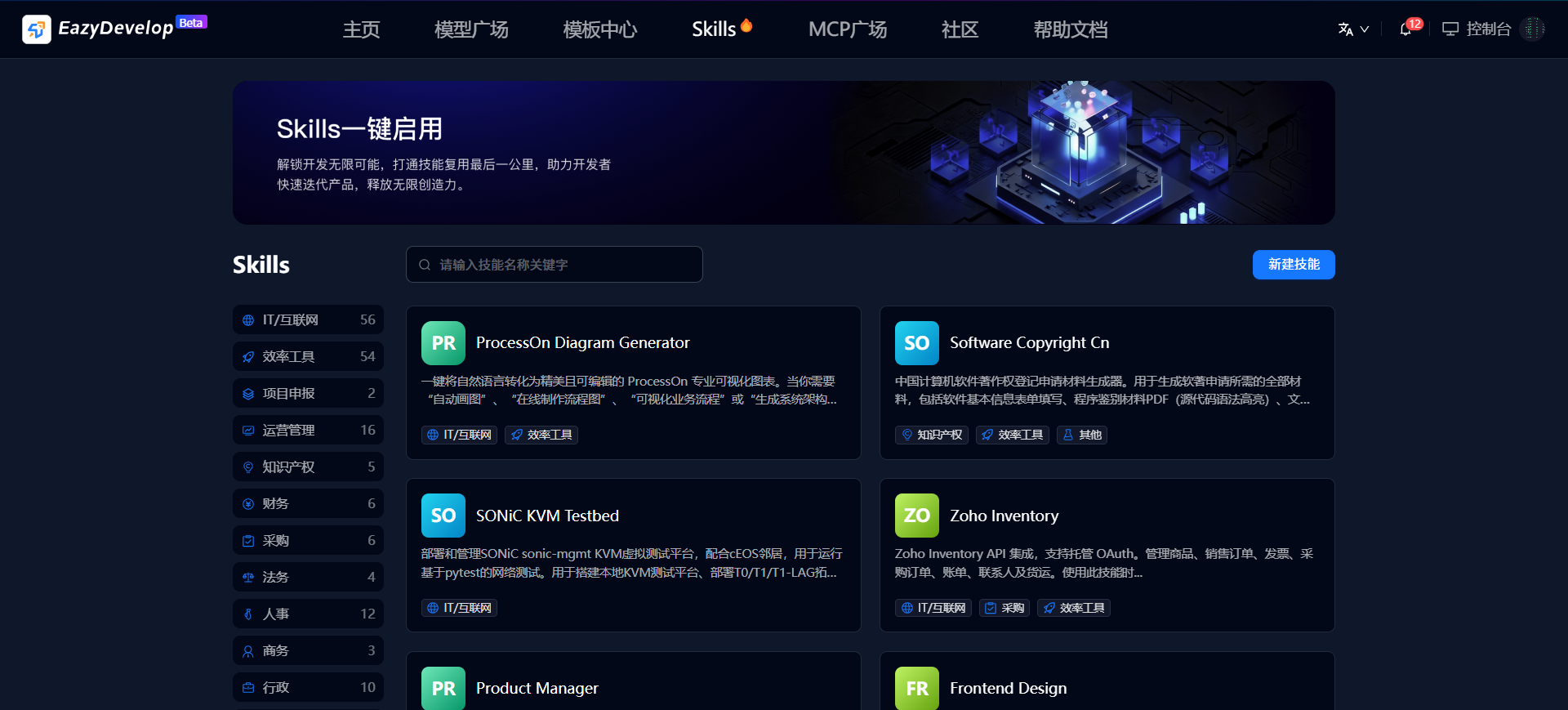
Task: Click 效率工具 tag on Zoho Inventory card
Action: point(1074,608)
